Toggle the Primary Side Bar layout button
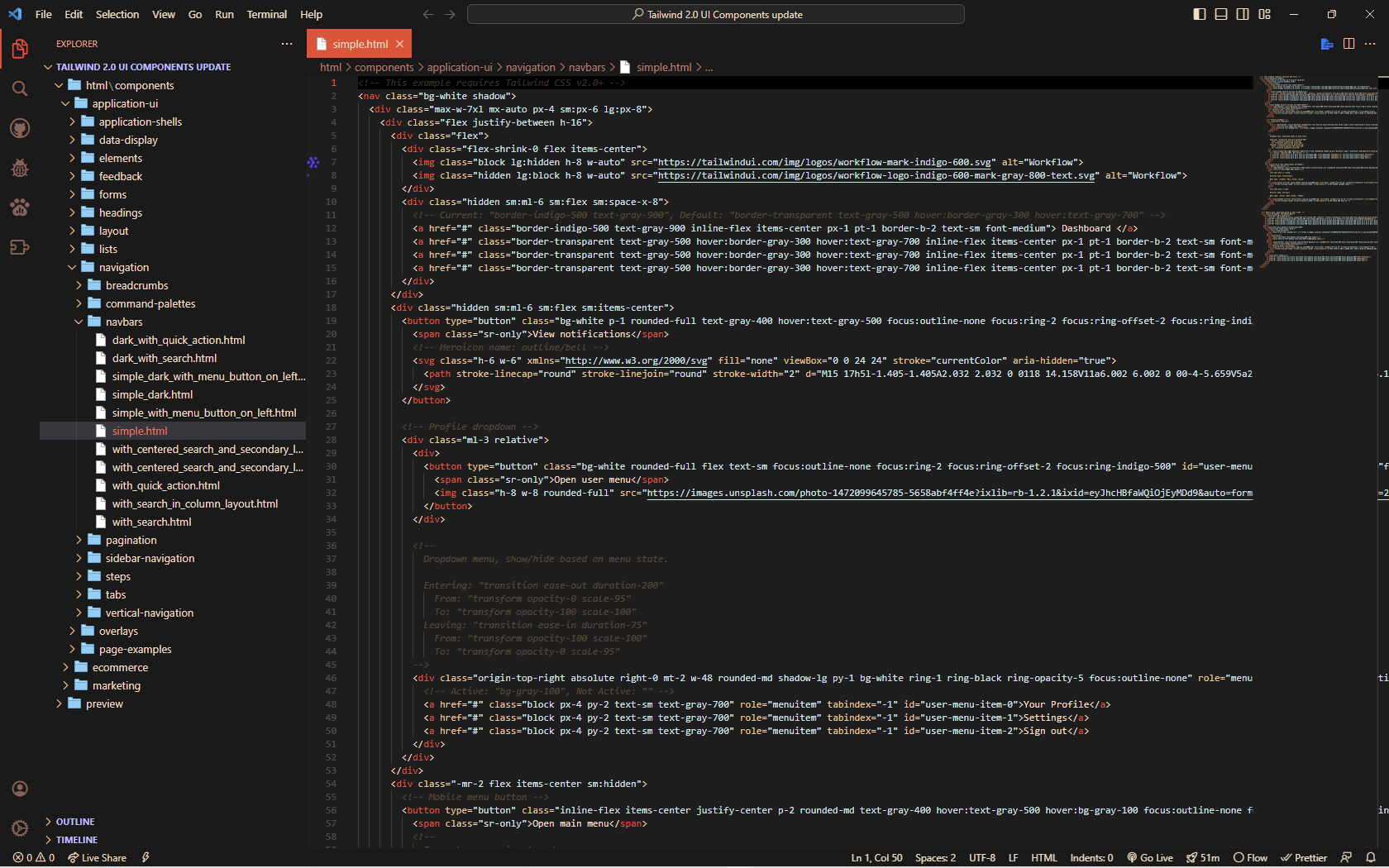Image resolution: width=1389 pixels, height=868 pixels. 1200,14
